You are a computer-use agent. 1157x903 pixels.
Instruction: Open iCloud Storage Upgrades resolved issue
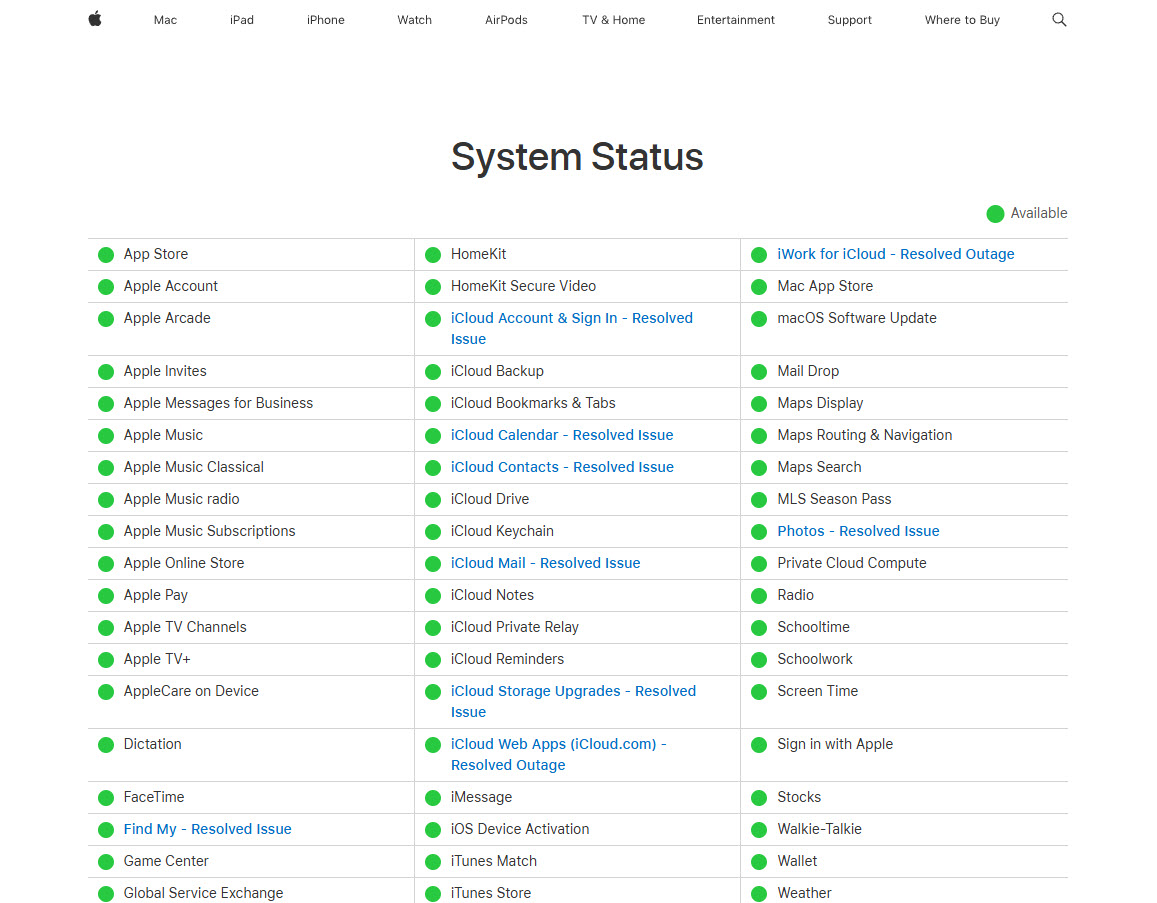point(573,702)
